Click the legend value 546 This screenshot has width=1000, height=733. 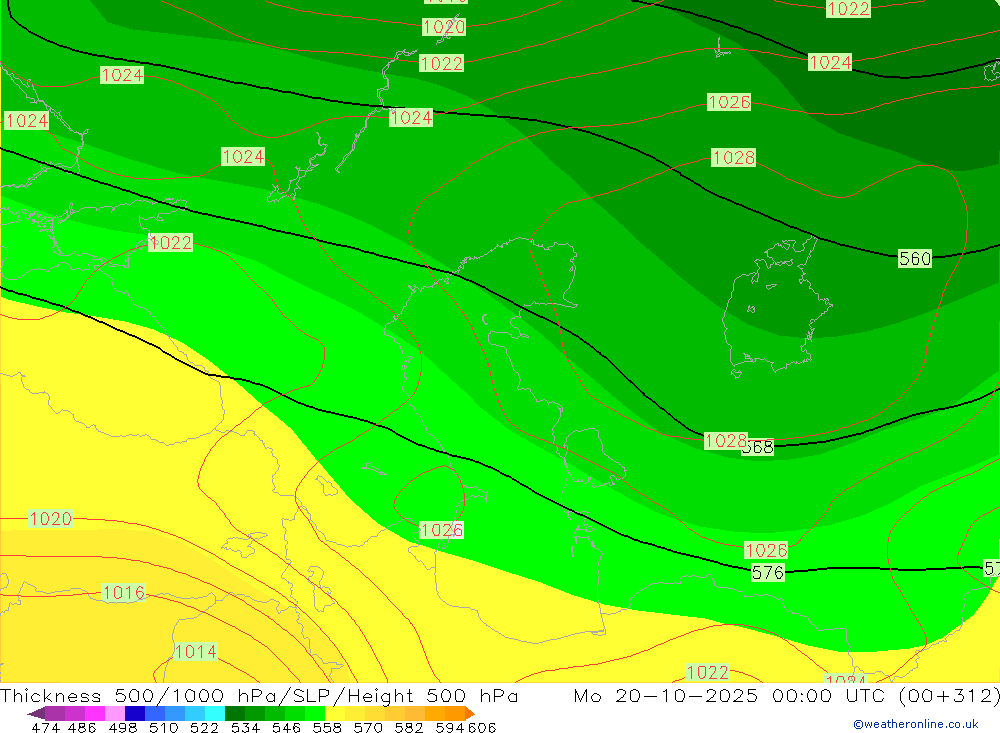coord(286,727)
